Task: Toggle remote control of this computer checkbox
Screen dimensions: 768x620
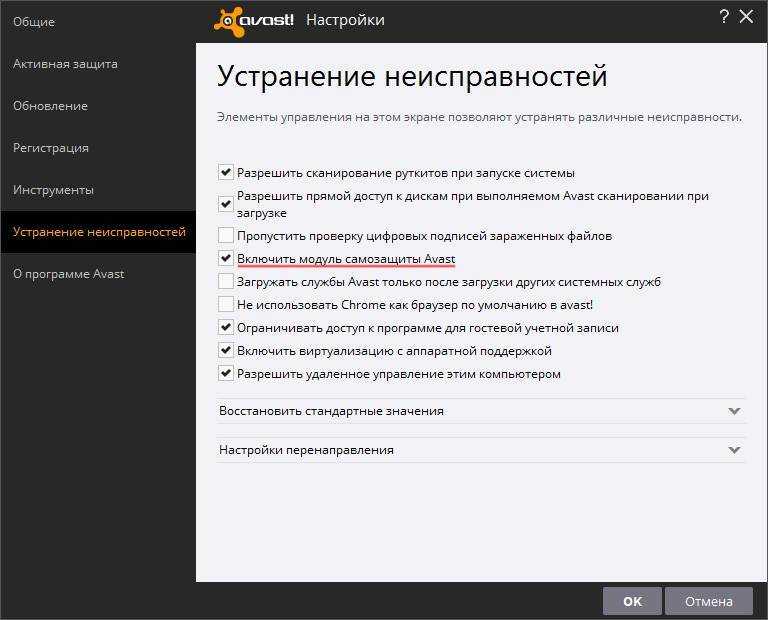Action: click(225, 374)
